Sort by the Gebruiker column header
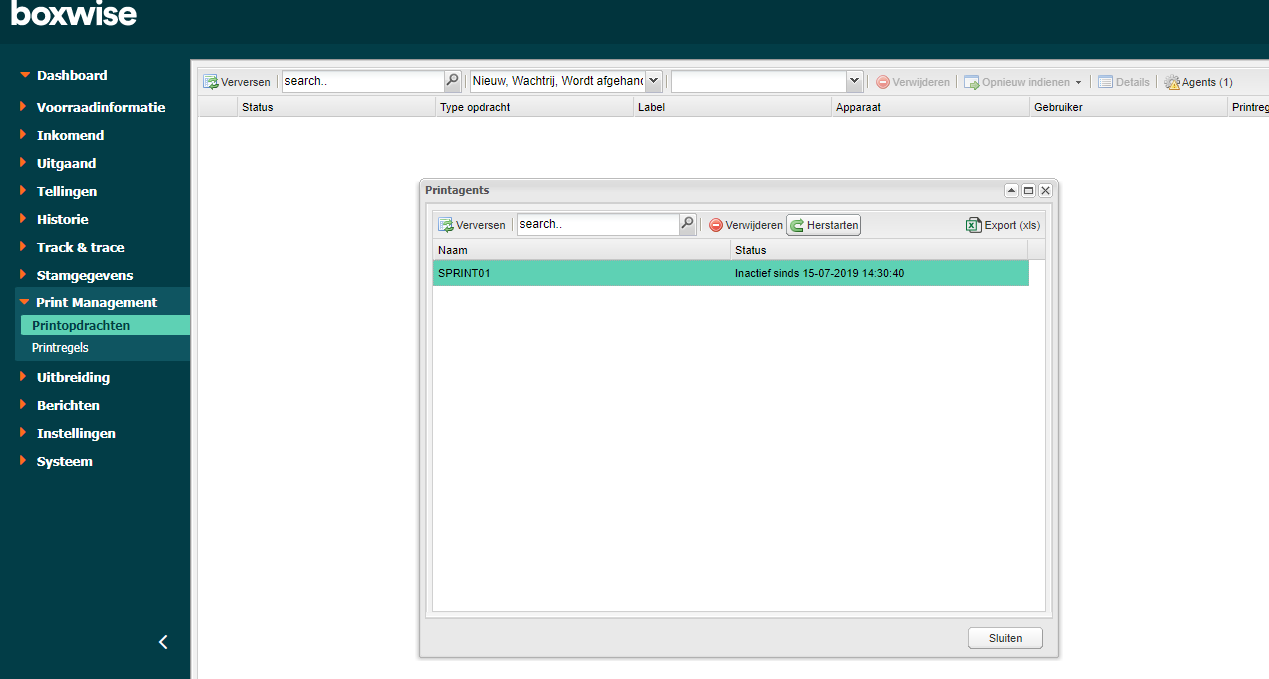 1129,107
